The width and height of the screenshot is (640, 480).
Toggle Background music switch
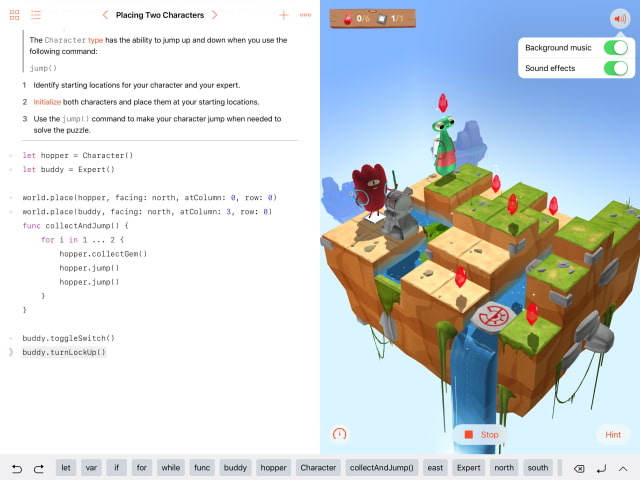click(616, 48)
